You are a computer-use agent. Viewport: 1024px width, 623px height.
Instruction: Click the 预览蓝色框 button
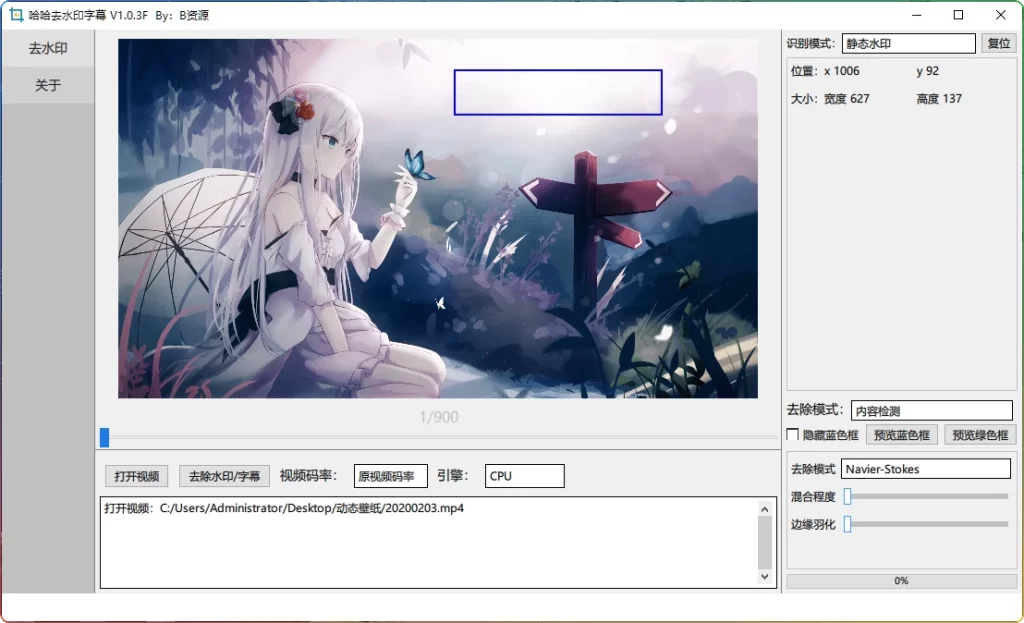[x=901, y=435]
